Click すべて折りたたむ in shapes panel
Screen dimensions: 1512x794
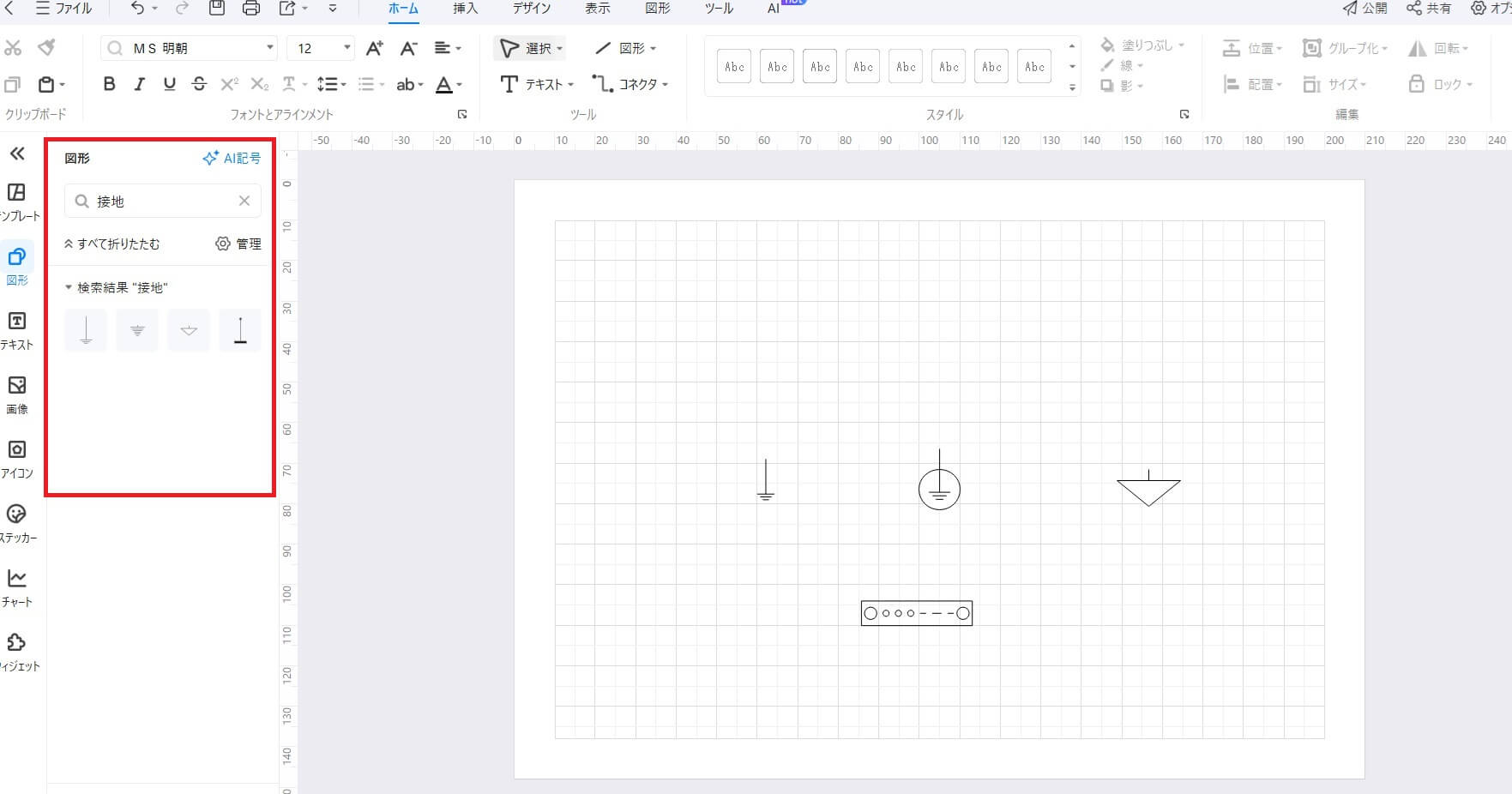pos(112,244)
